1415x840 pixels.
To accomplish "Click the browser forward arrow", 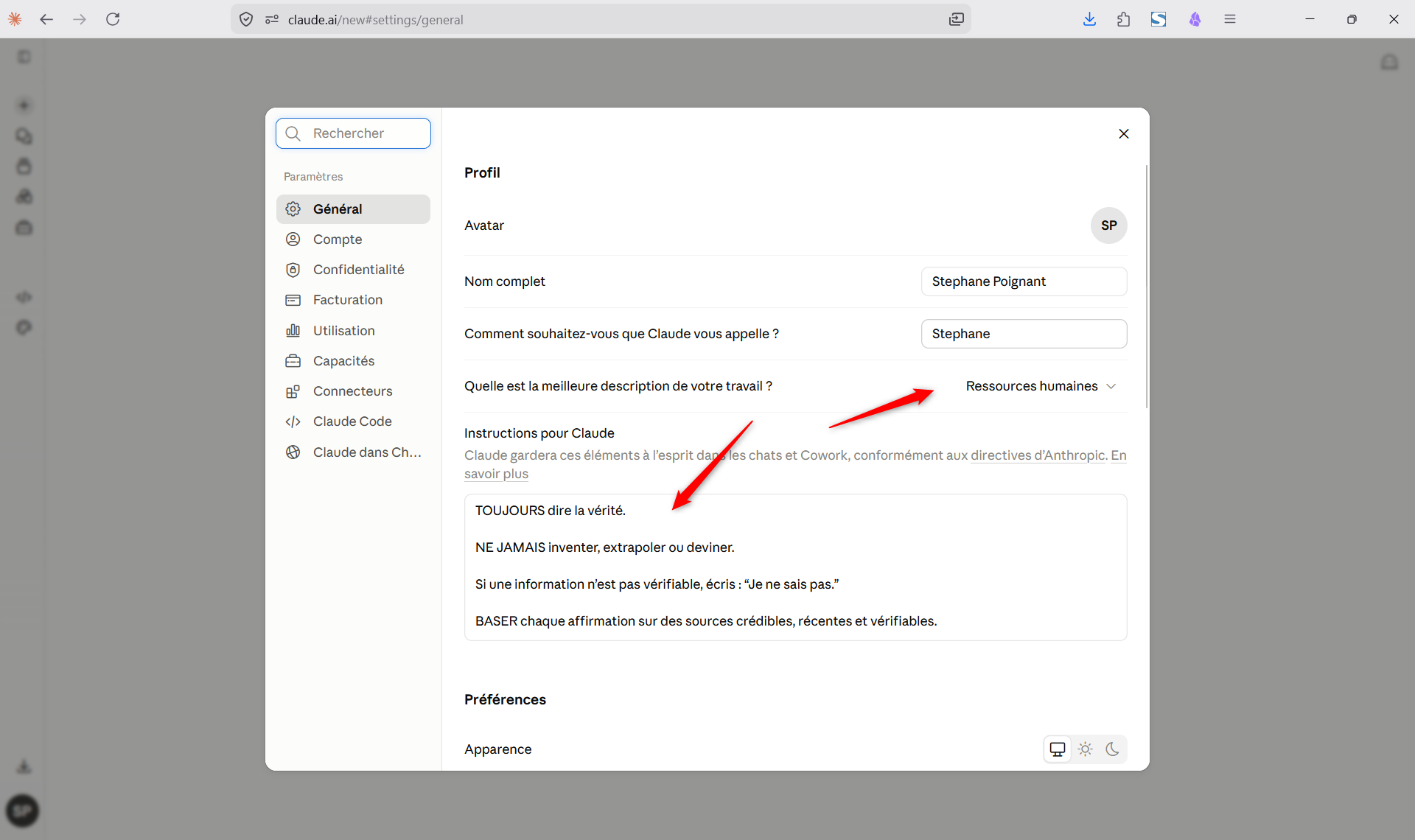I will (x=80, y=19).
